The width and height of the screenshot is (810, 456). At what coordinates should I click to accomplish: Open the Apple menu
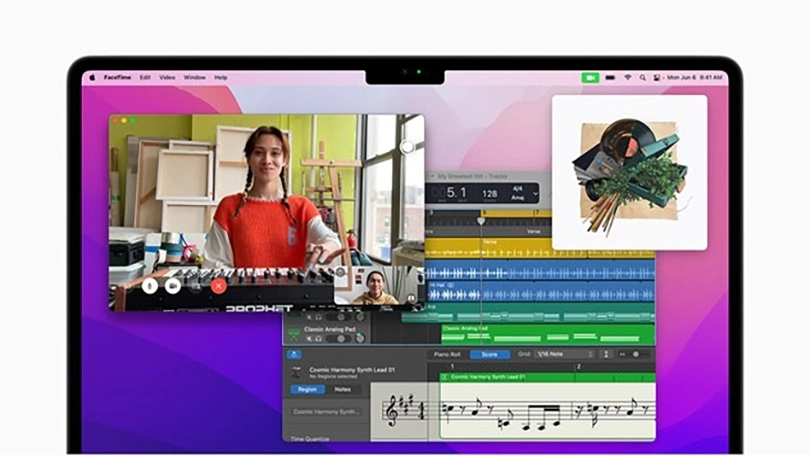[x=92, y=77]
